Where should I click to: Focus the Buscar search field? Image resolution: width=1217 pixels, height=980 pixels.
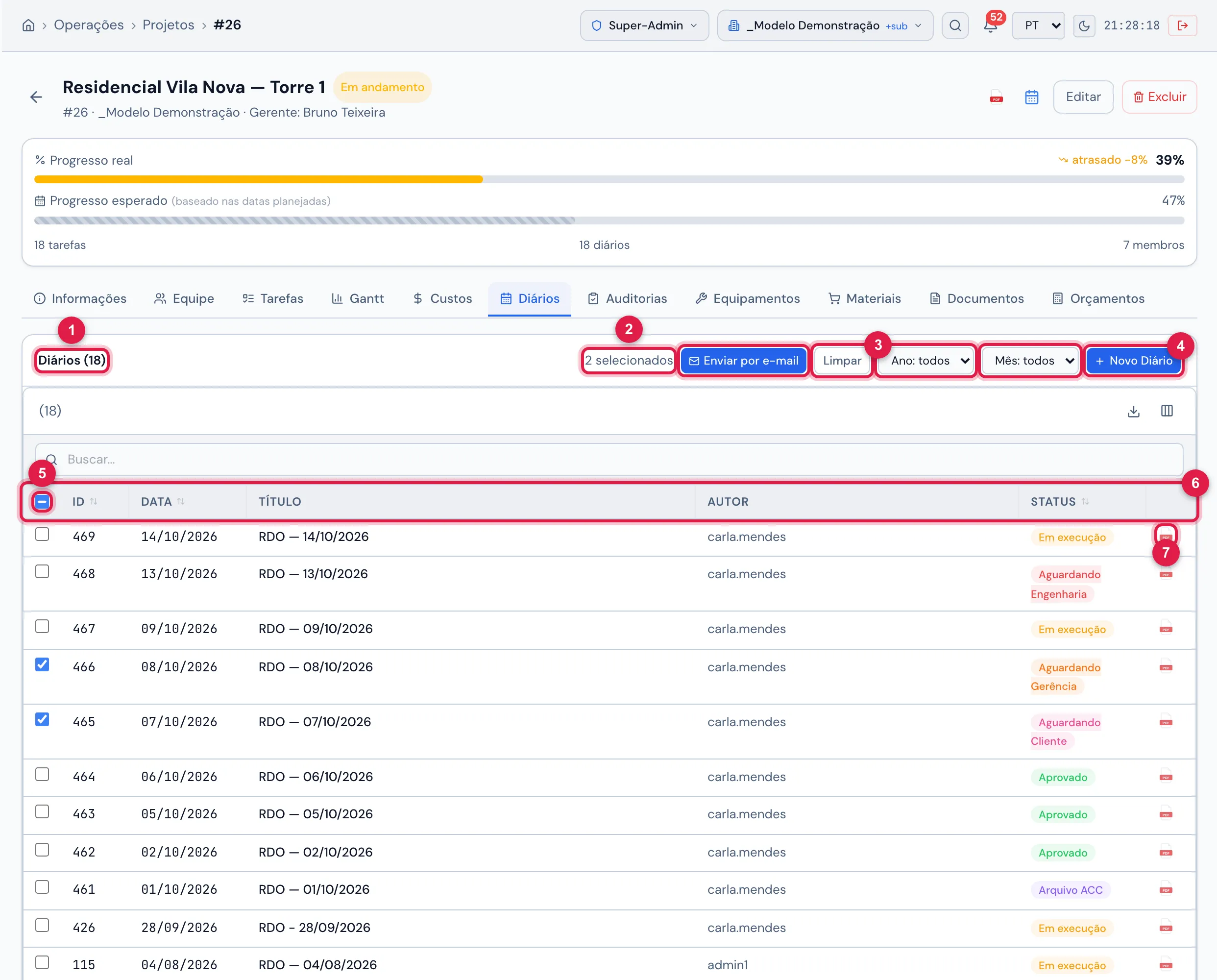609,460
